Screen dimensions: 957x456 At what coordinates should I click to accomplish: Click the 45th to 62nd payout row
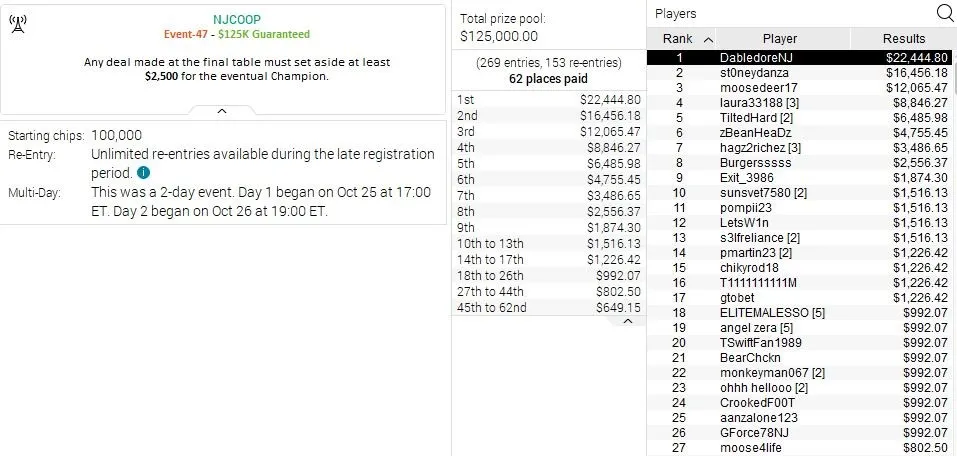coord(547,307)
